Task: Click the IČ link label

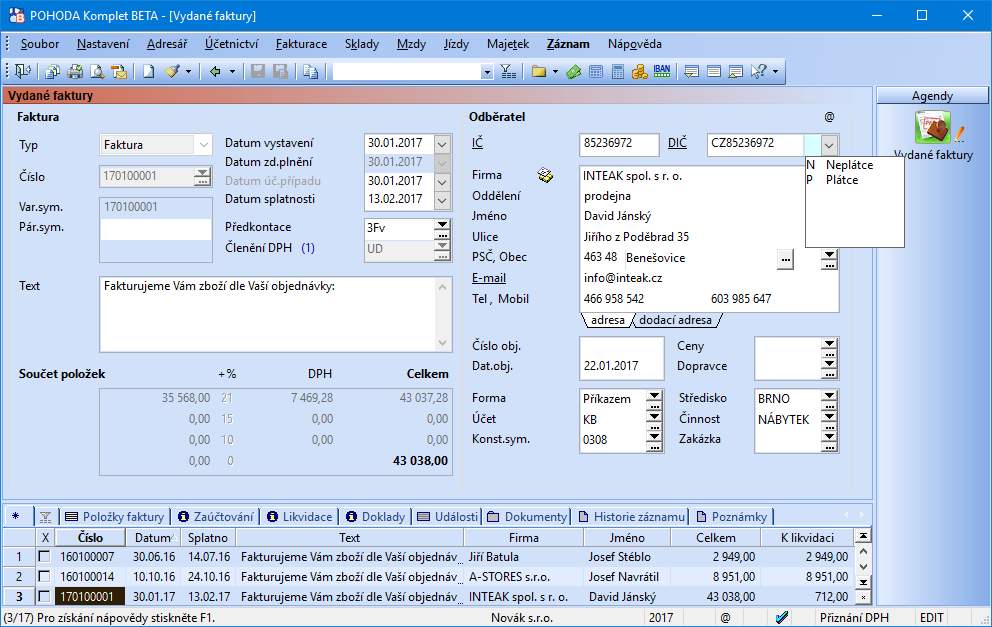Action: tap(477, 143)
